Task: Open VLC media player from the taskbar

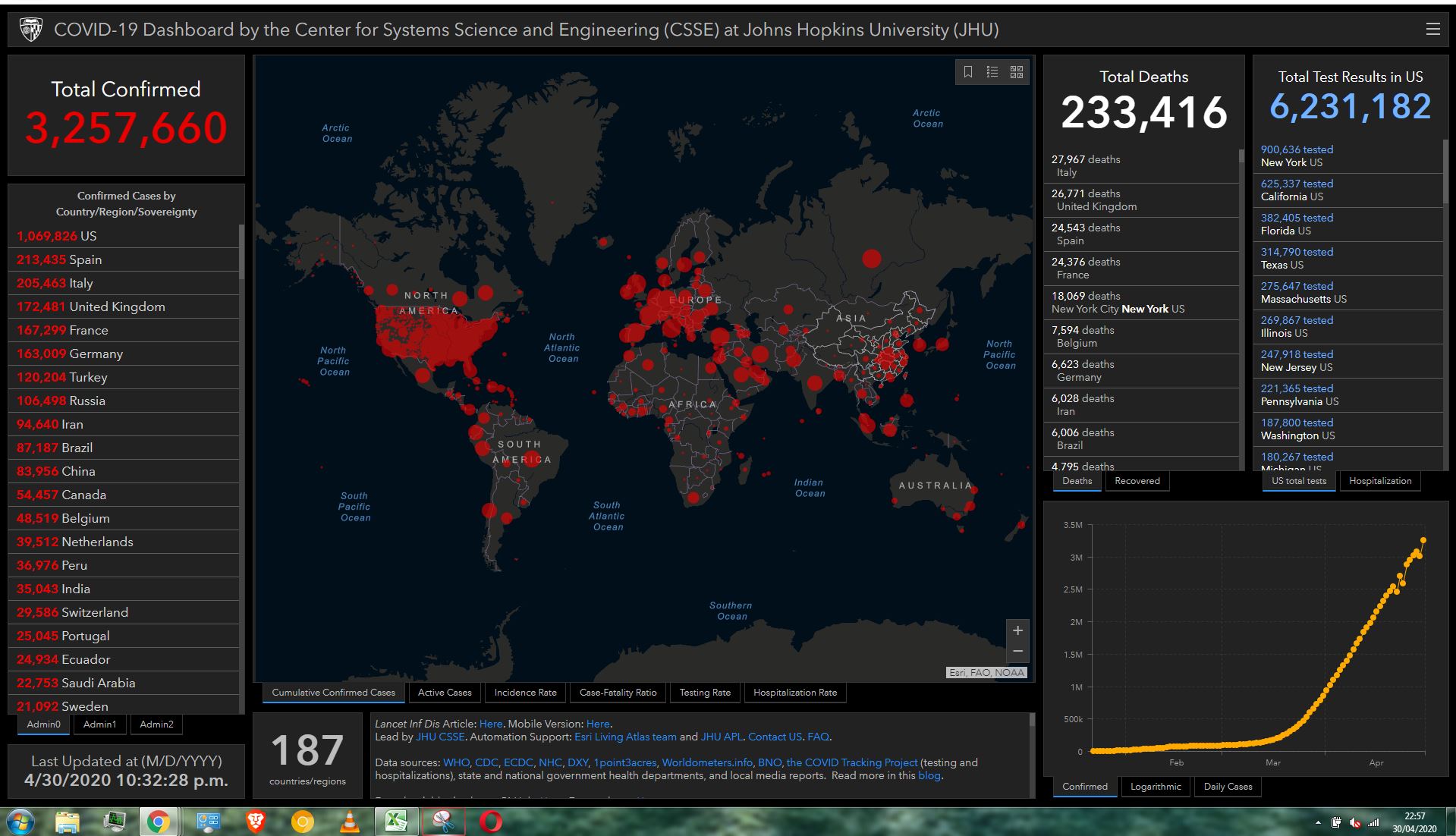Action: click(x=349, y=822)
